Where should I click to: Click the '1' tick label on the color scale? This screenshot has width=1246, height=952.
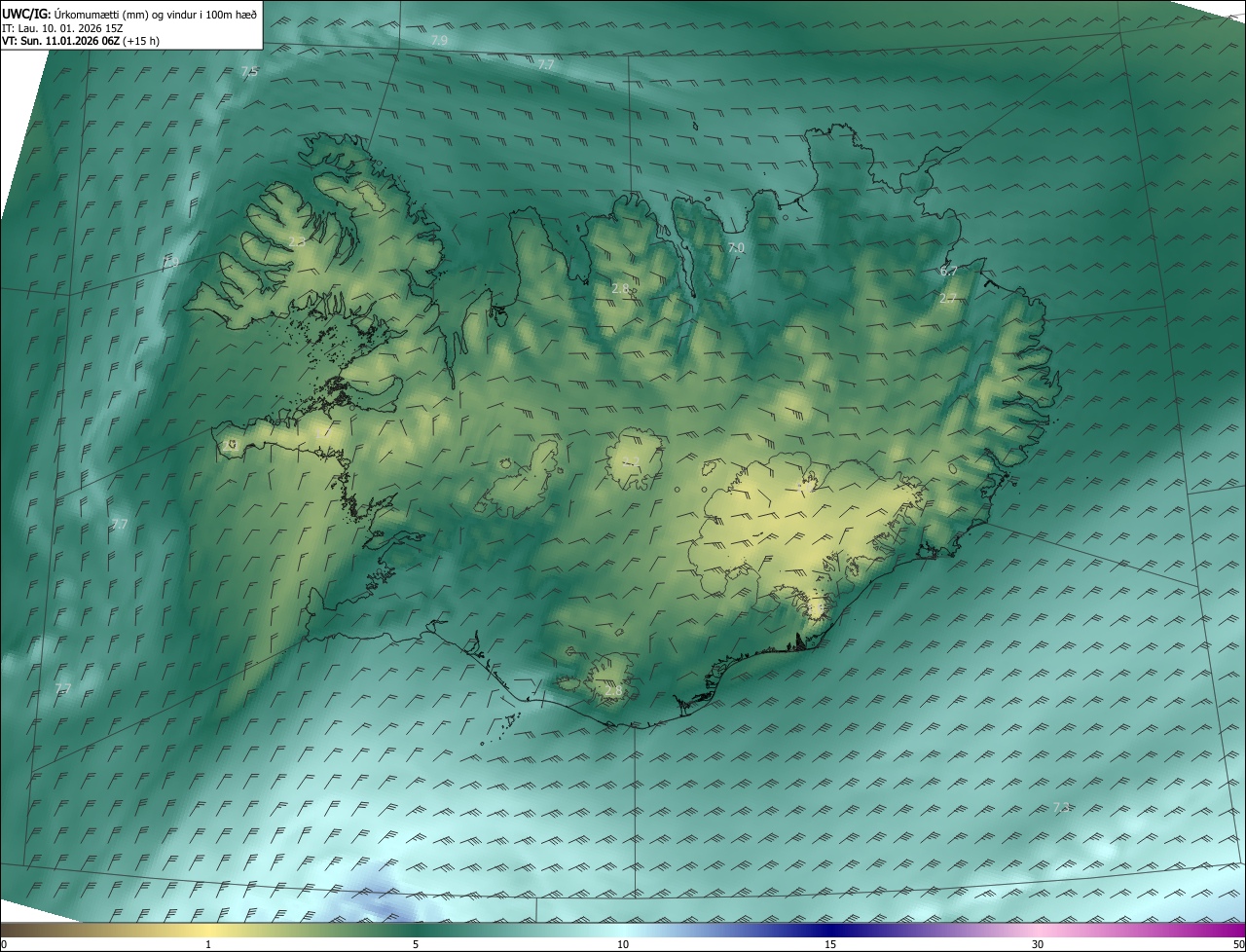coord(208,945)
